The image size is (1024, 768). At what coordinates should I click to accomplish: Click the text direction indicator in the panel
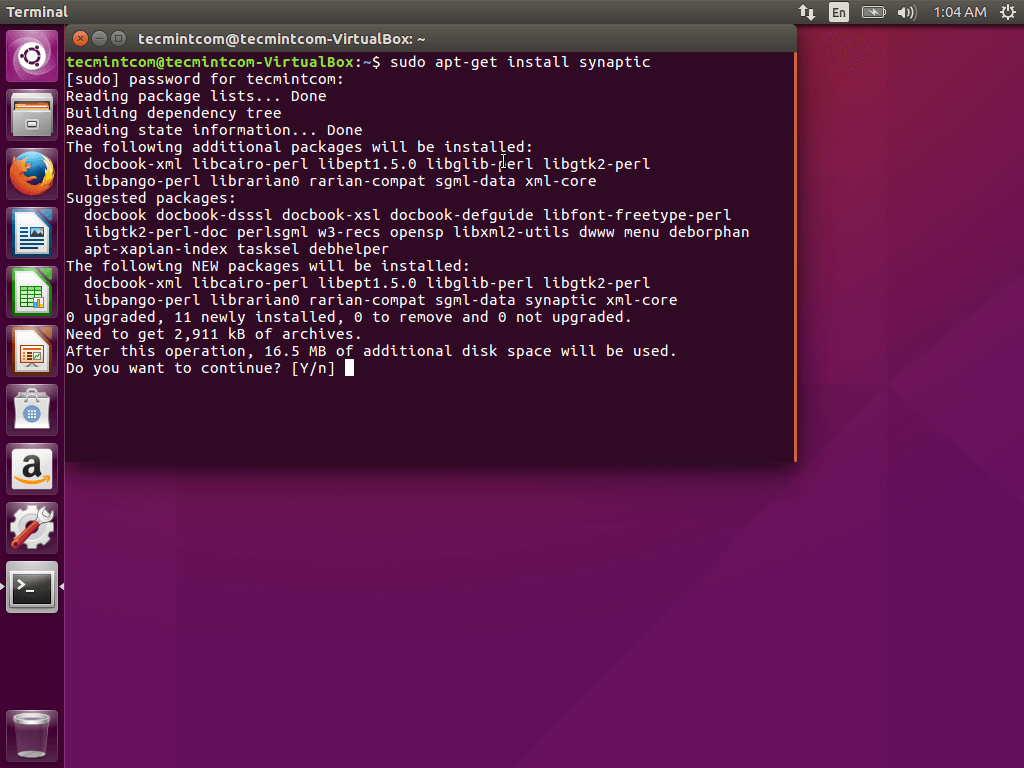click(808, 12)
